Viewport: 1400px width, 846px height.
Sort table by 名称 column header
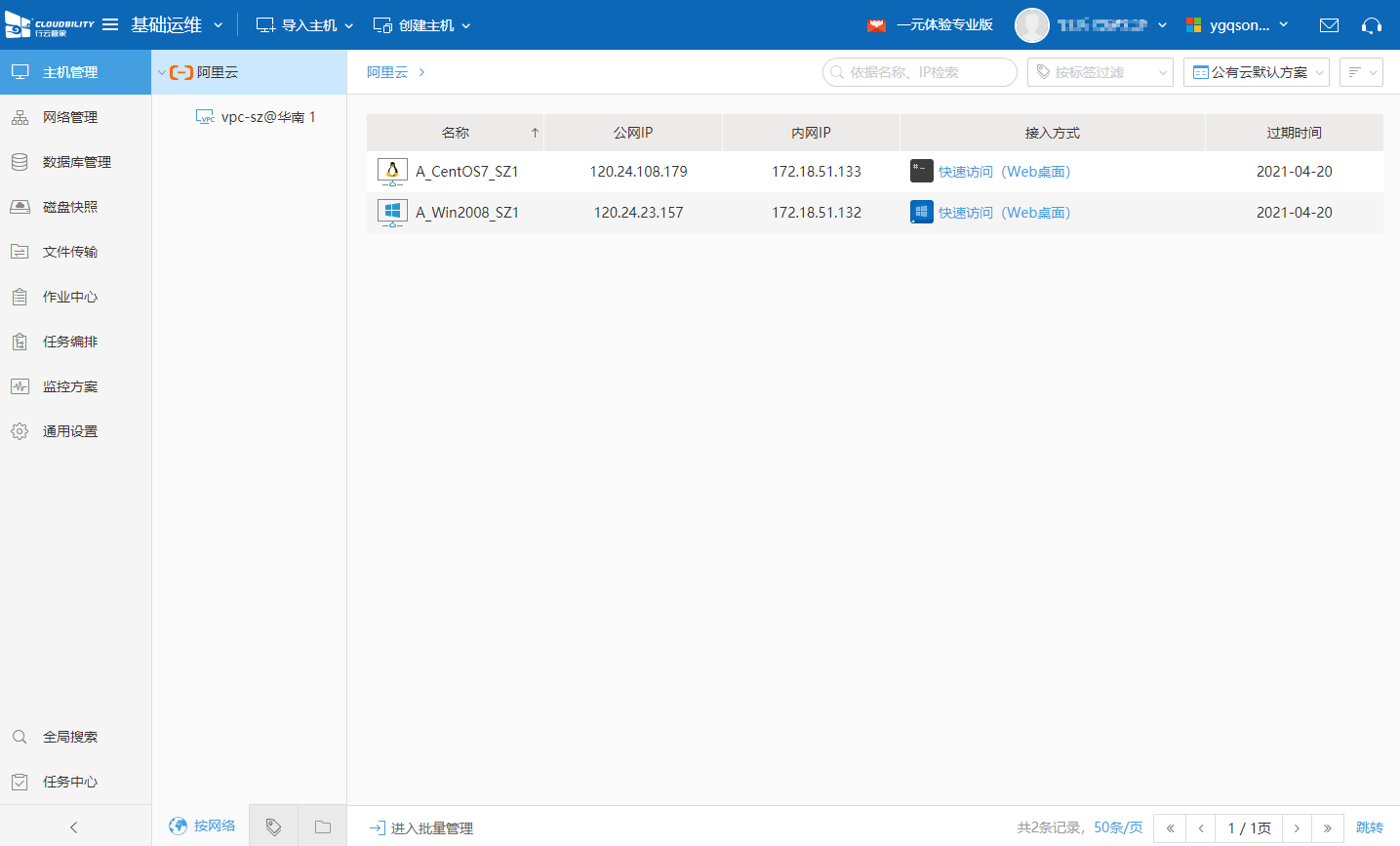(455, 133)
